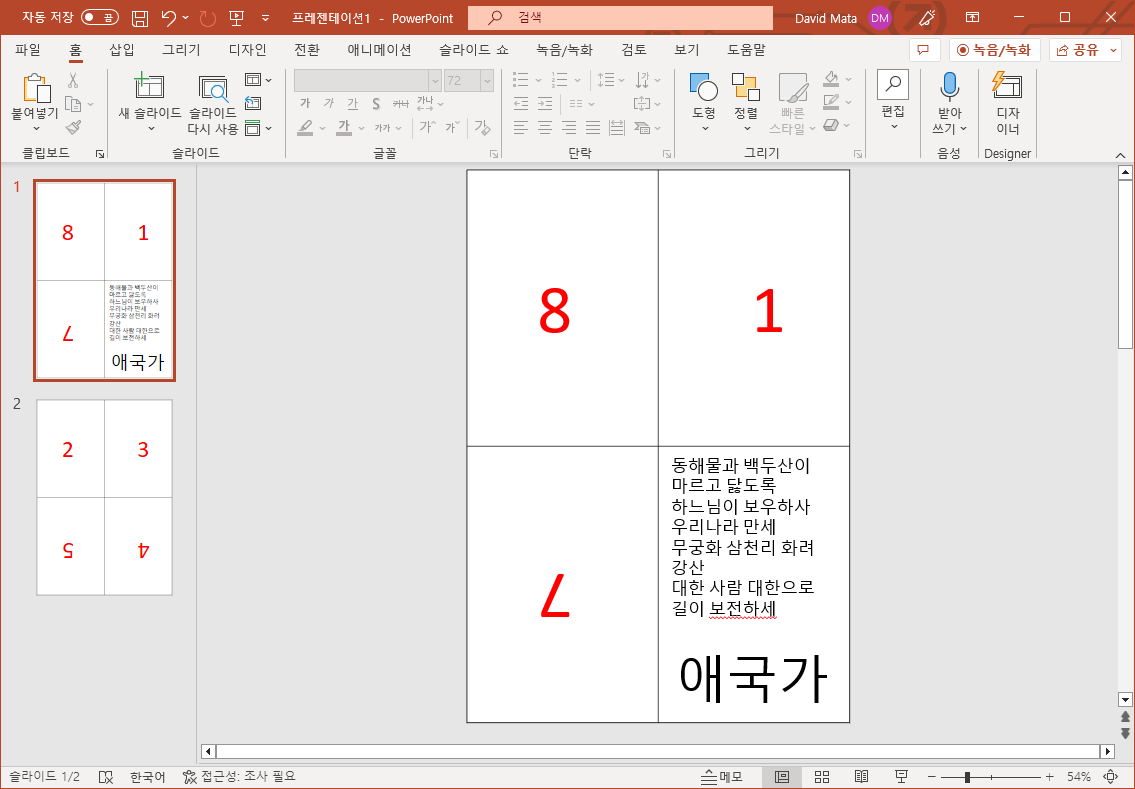Viewport: 1135px width, 789px height.
Task: Click the New Slide icon
Action: point(149,87)
